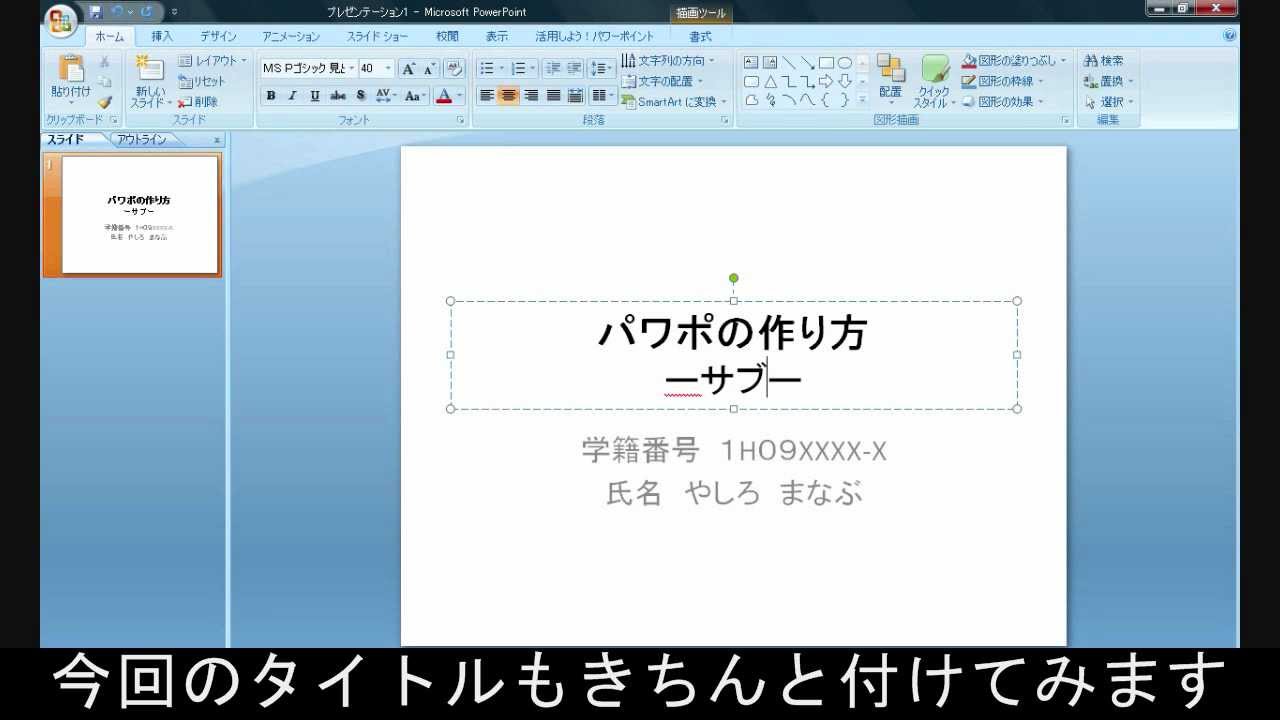Click the Strikethrough icon

click(x=338, y=96)
